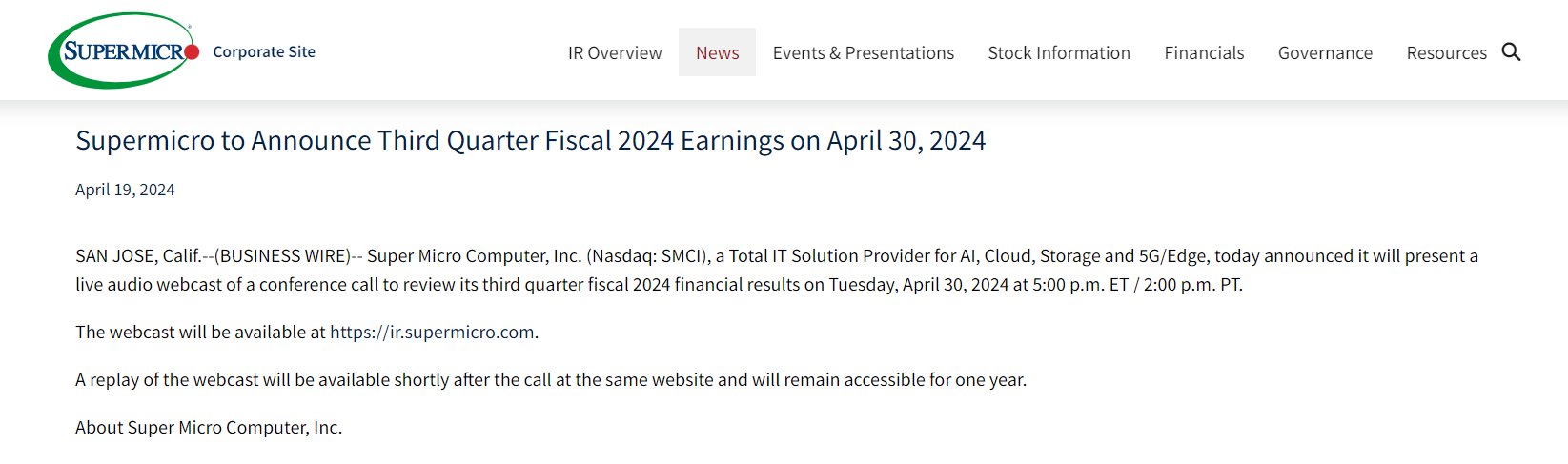This screenshot has height=464, width=1568.
Task: Click the Supermicro logo
Action: point(124,51)
